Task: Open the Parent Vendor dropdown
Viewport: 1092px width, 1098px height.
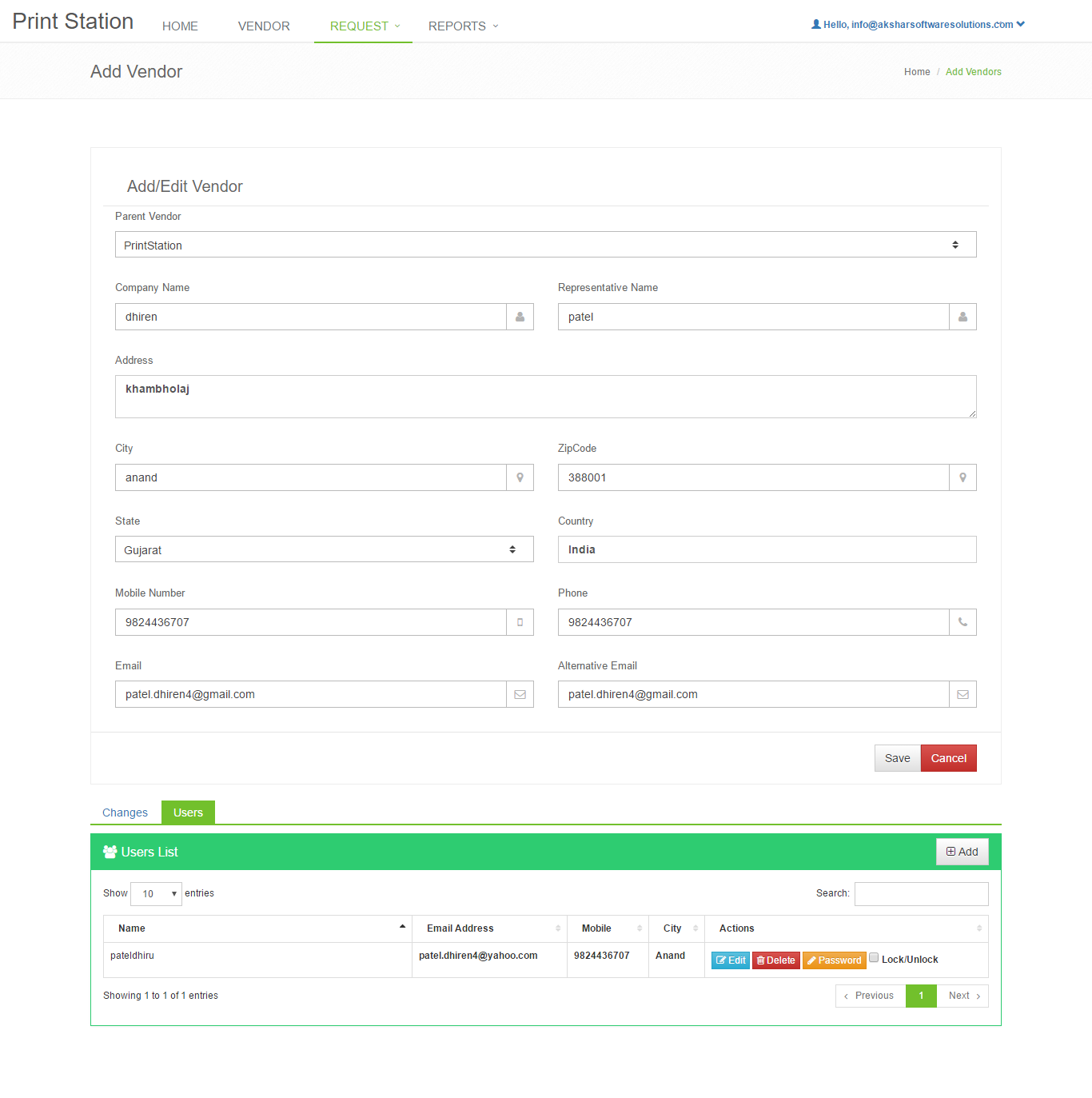Action: tap(545, 245)
